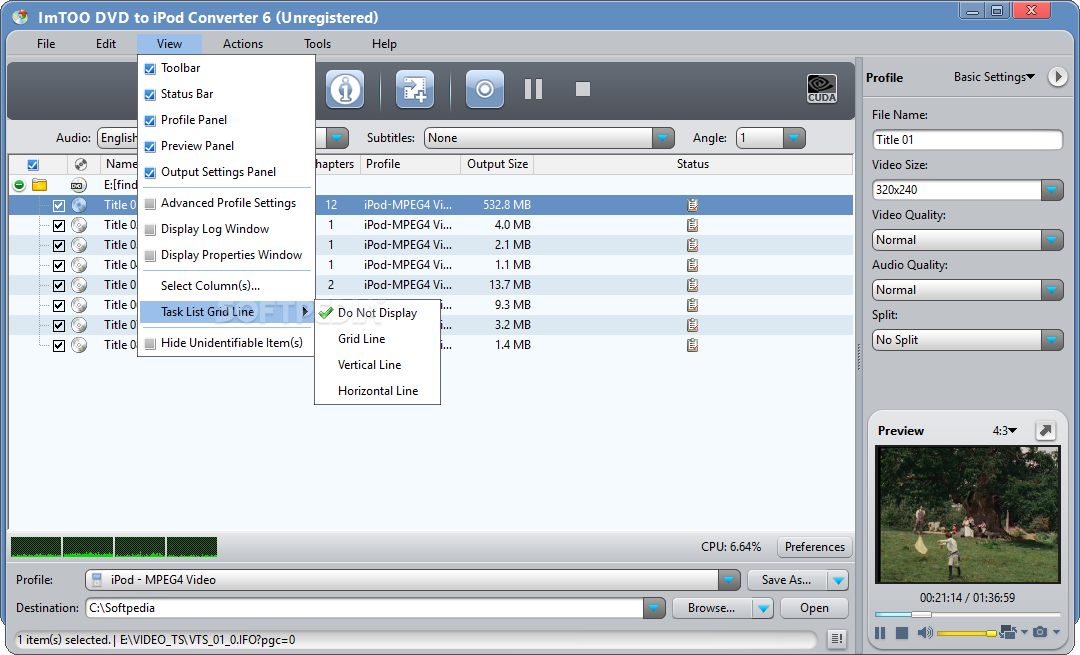Open the Audio Quality dropdown

click(1052, 290)
